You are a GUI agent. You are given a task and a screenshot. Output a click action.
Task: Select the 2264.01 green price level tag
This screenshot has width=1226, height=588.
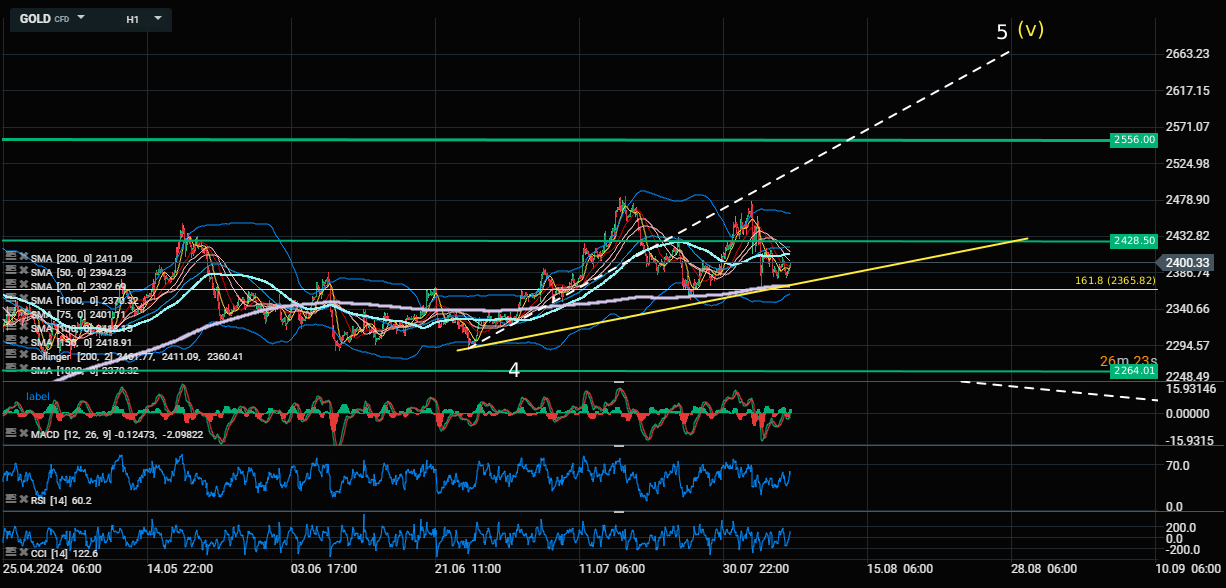[1133, 371]
